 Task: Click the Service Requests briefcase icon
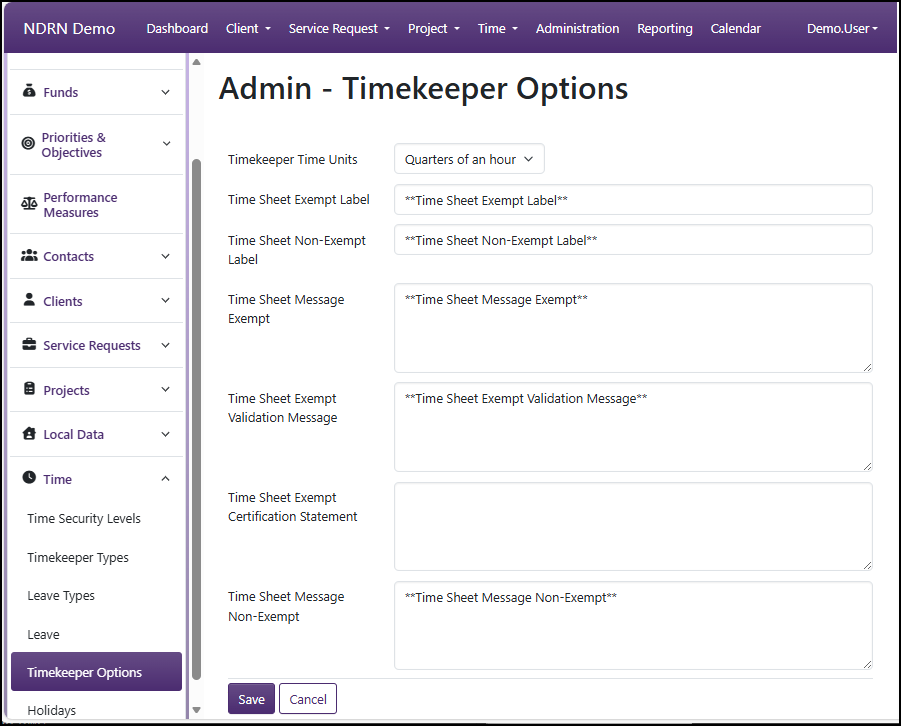click(x=29, y=344)
